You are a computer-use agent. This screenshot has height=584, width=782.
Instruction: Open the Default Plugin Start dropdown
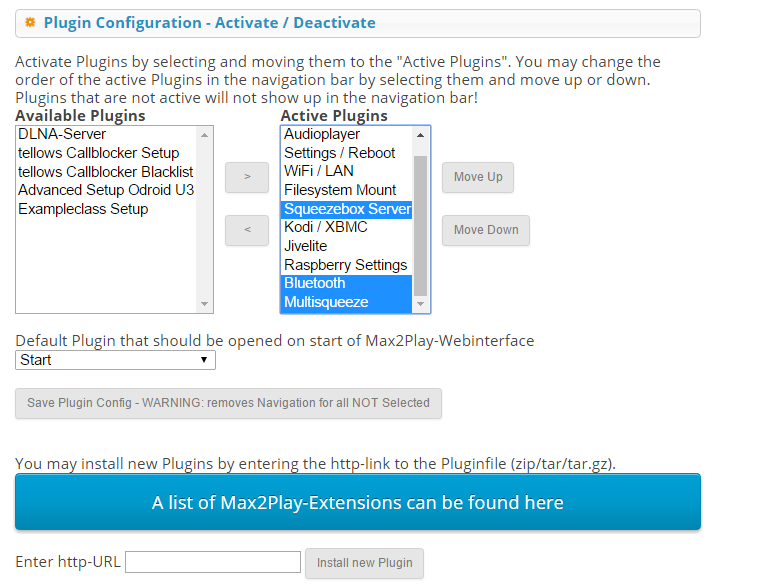[x=115, y=360]
